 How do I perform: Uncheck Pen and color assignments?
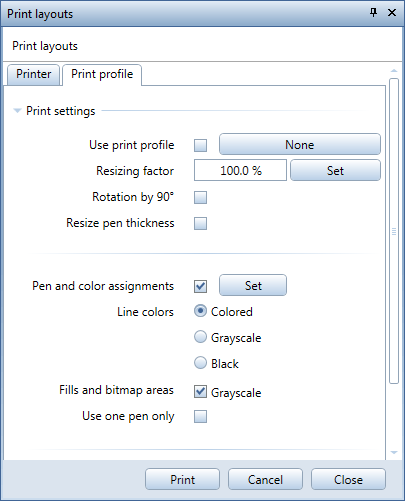[x=200, y=286]
